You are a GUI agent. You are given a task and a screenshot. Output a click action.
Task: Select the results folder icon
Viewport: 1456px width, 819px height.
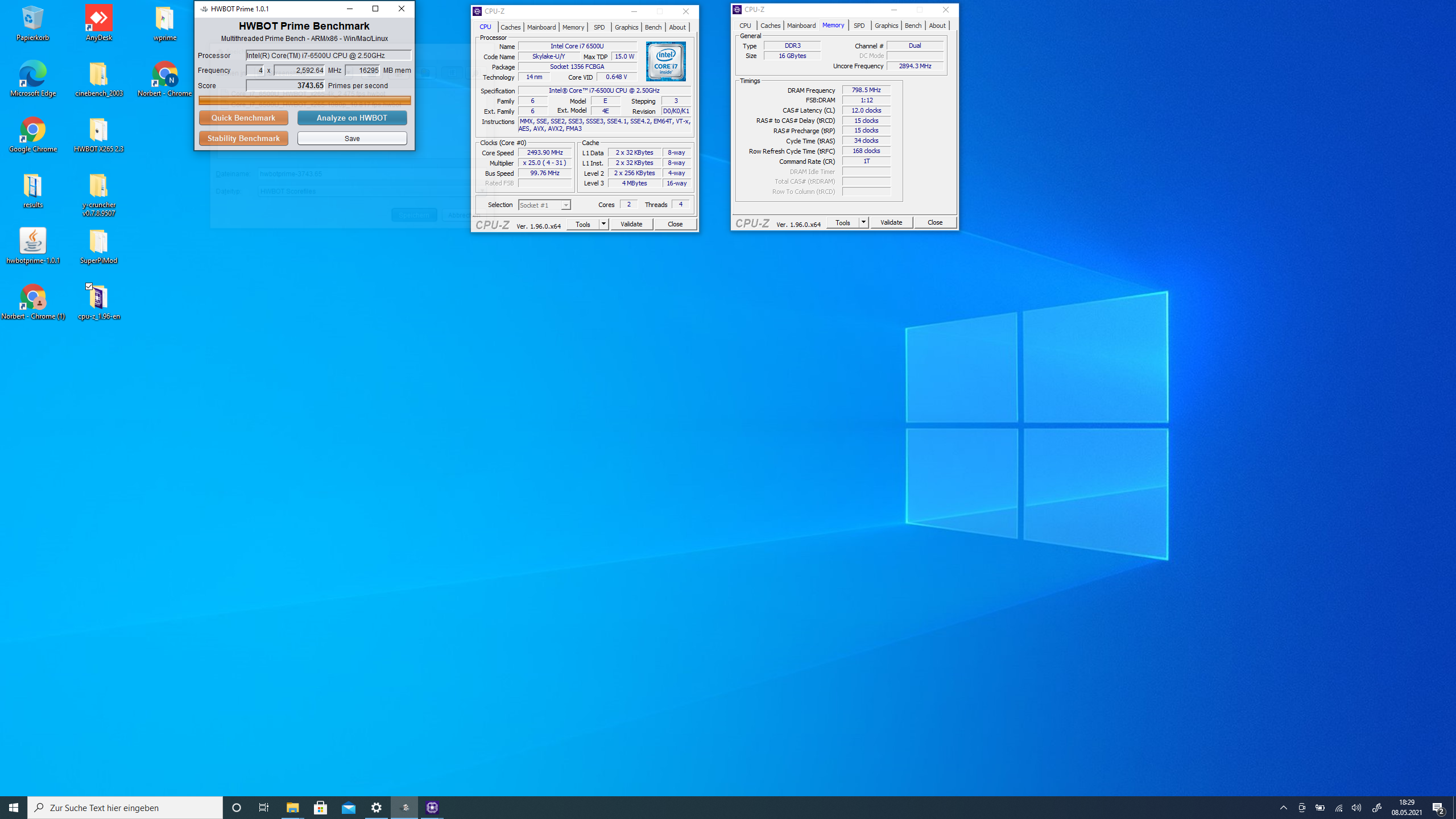[x=32, y=190]
